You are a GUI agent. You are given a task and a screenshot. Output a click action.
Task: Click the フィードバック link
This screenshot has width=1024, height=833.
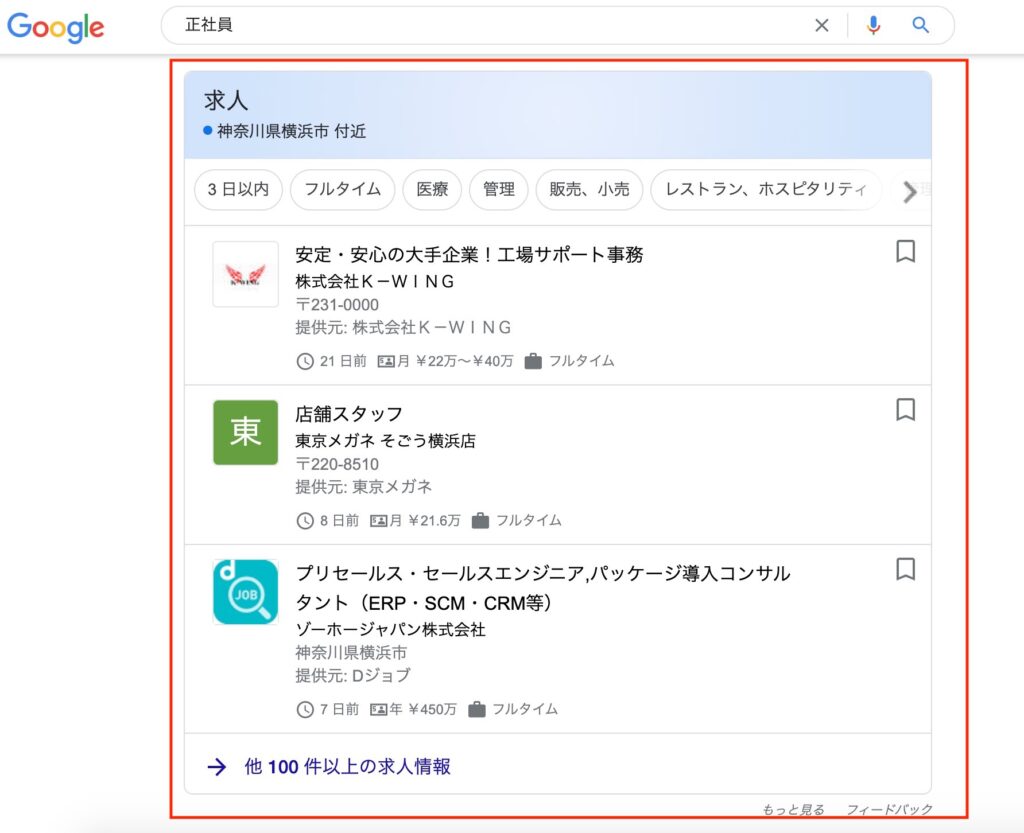pos(889,809)
